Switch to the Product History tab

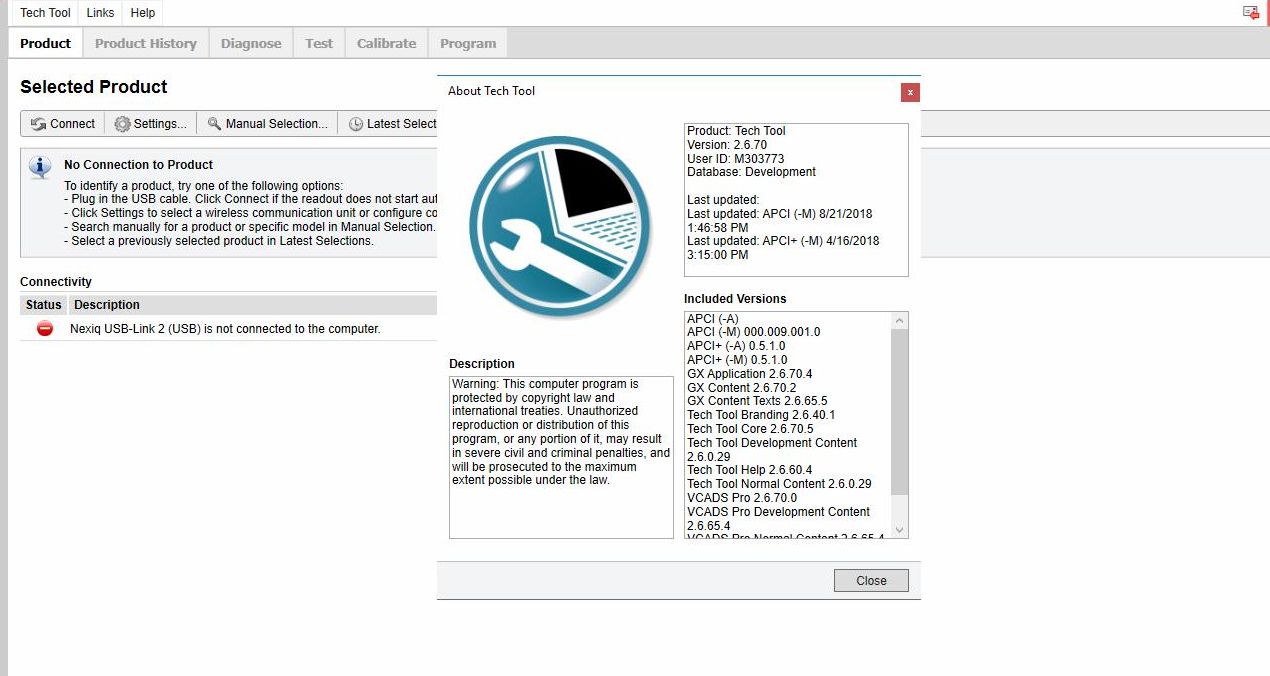coord(146,43)
